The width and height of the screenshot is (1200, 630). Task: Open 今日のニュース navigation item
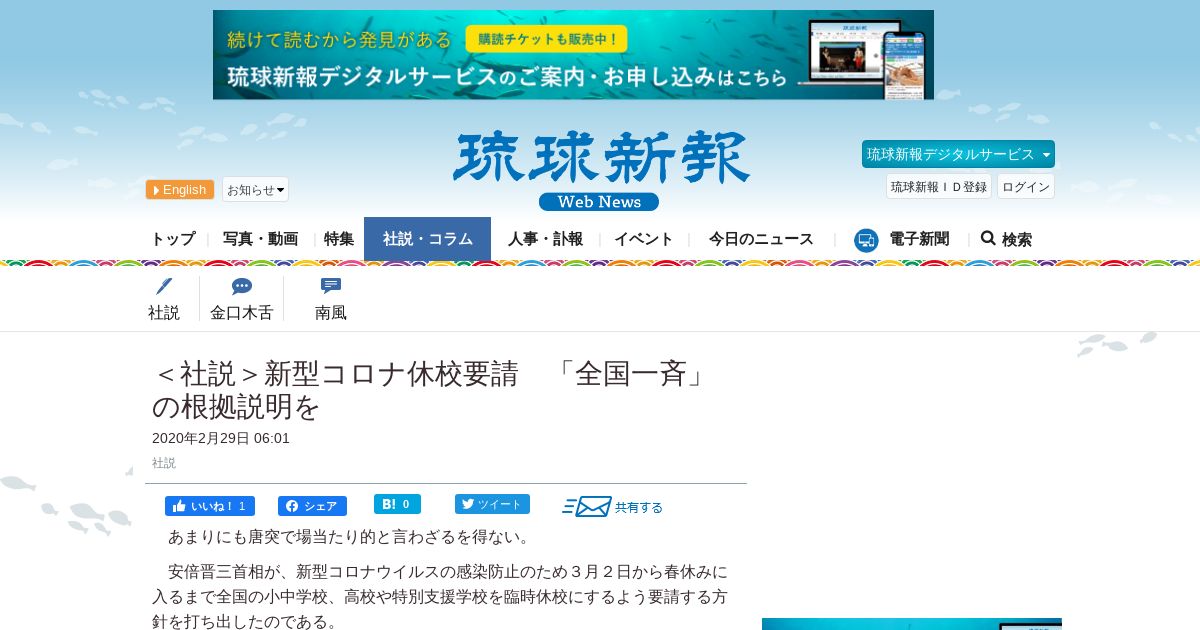point(761,239)
